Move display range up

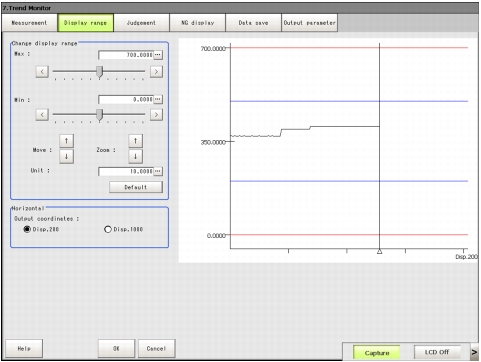click(67, 141)
